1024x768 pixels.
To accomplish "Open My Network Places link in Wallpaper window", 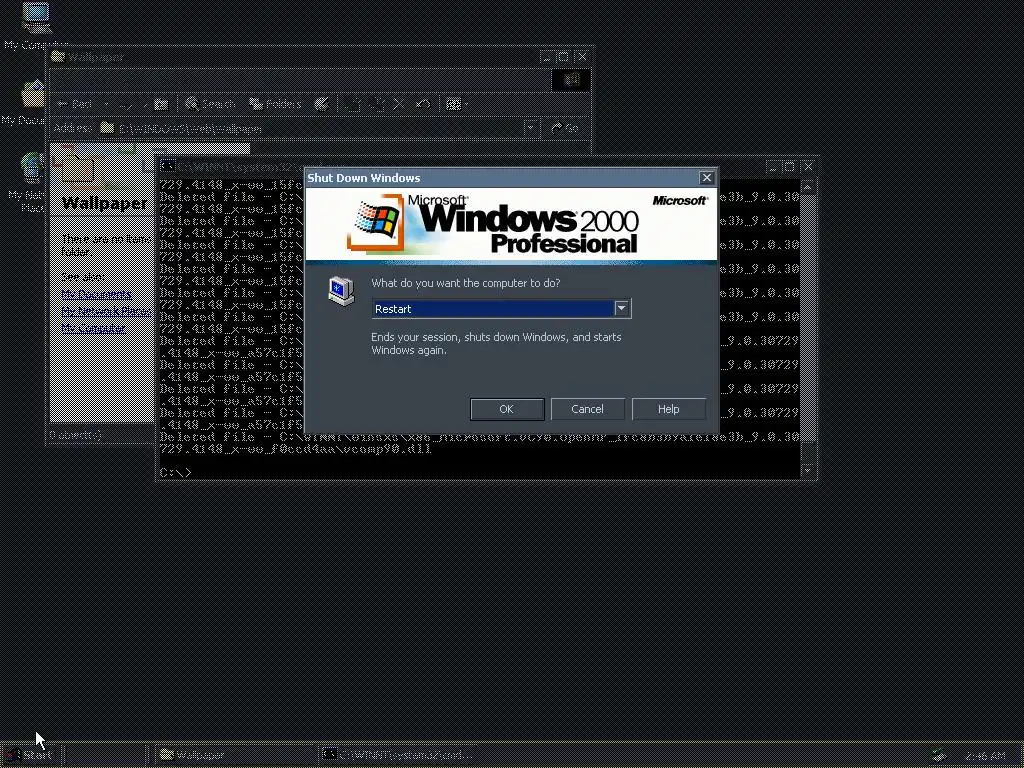I will 106,312.
